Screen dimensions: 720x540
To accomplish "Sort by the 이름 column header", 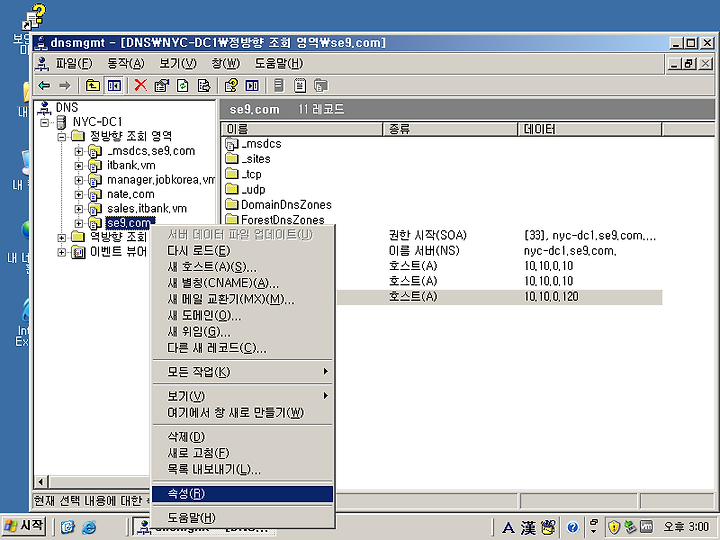I will click(x=302, y=129).
